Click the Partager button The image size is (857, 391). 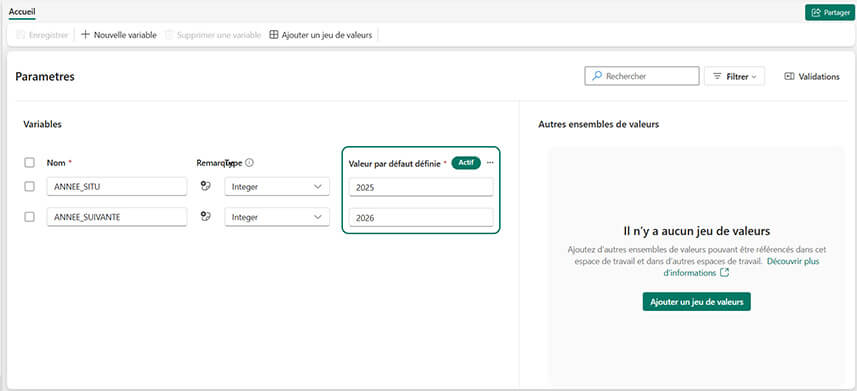point(830,13)
